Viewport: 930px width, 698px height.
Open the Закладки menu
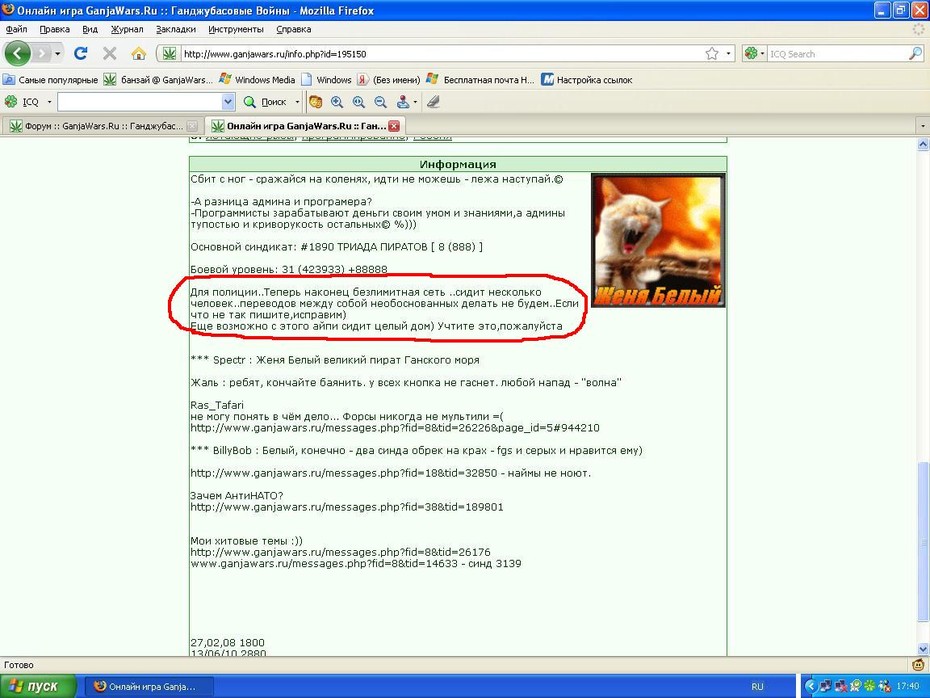coord(176,29)
